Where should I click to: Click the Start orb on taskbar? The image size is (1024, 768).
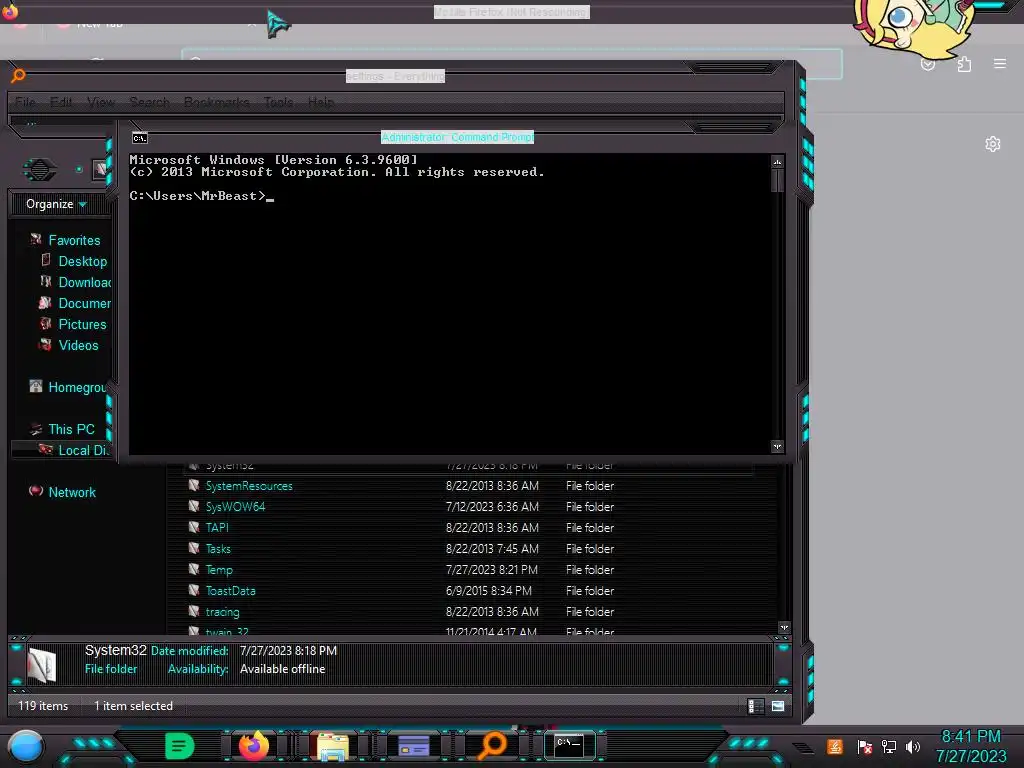25,746
